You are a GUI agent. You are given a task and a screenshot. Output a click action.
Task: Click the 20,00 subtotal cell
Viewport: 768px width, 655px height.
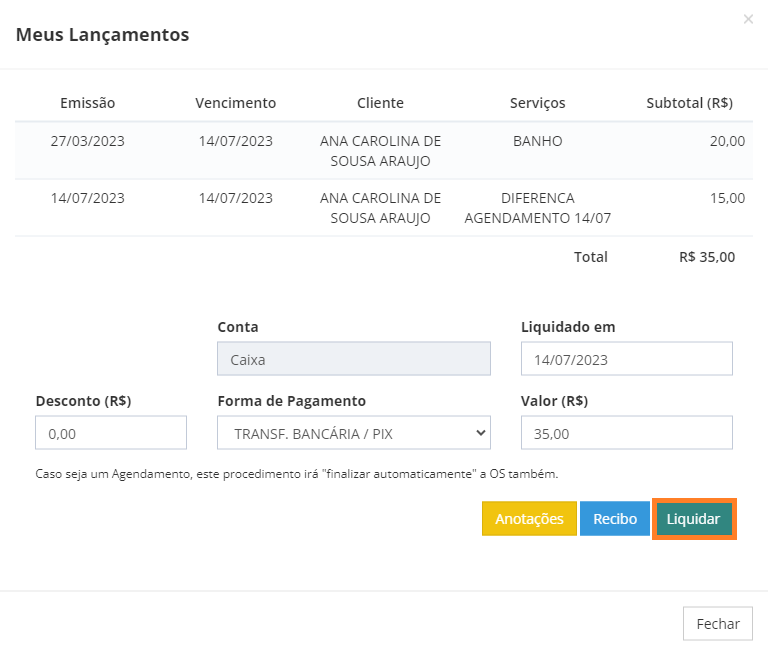(727, 141)
